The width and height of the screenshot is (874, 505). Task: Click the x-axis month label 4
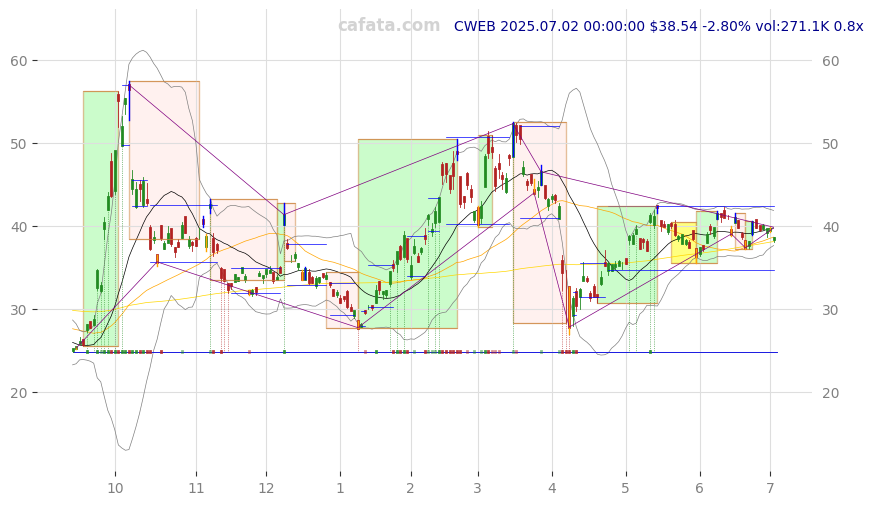[x=552, y=488]
